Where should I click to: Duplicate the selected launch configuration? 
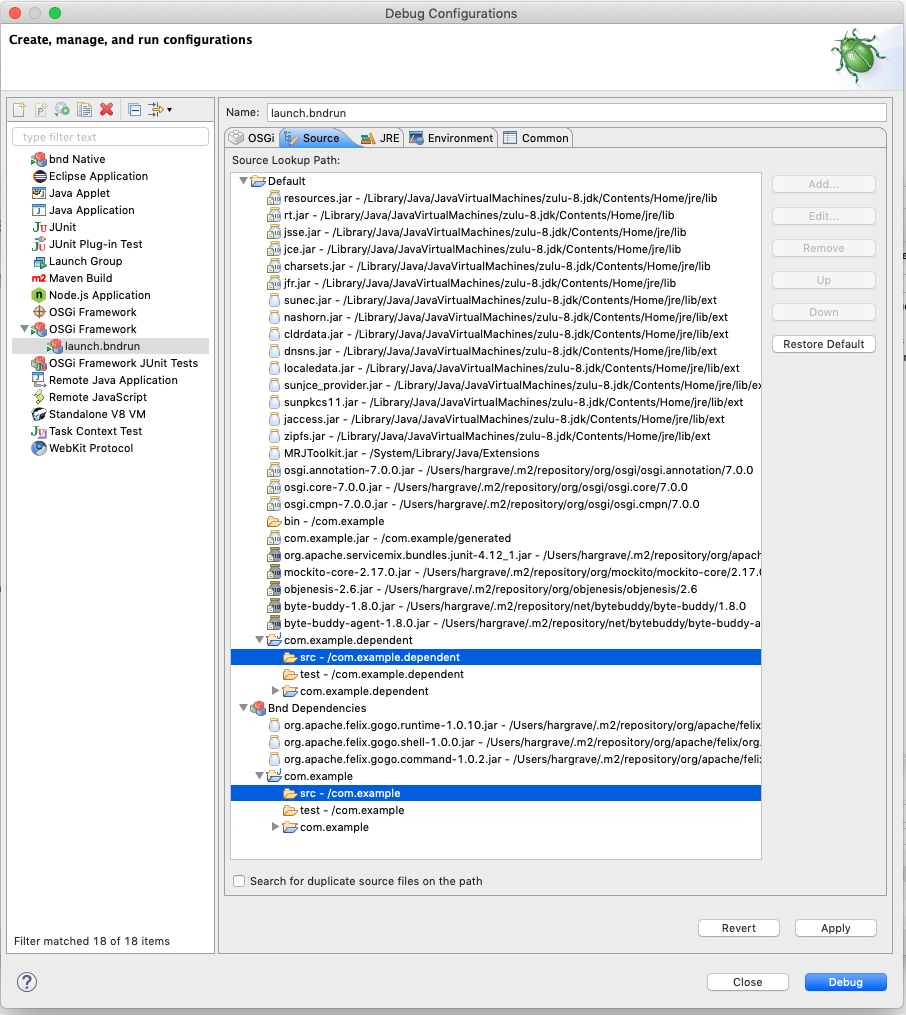[85, 109]
